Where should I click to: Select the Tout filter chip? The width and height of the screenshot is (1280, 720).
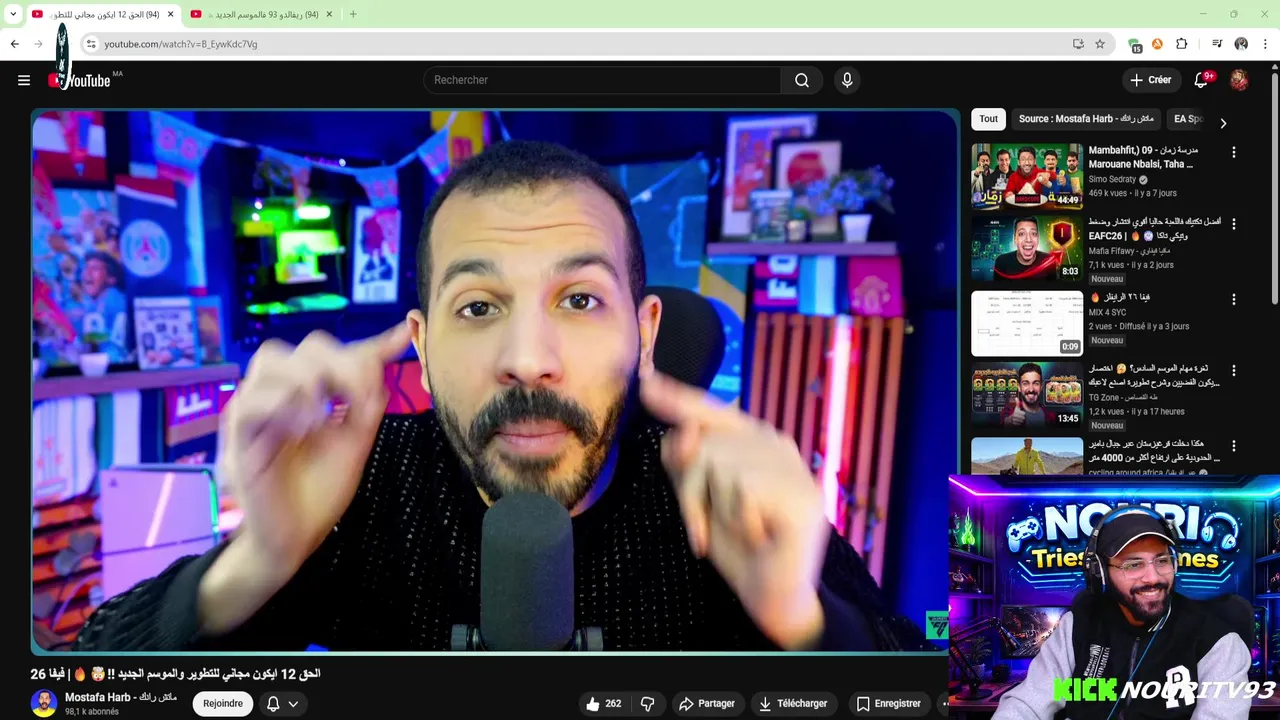pyautogui.click(x=988, y=119)
